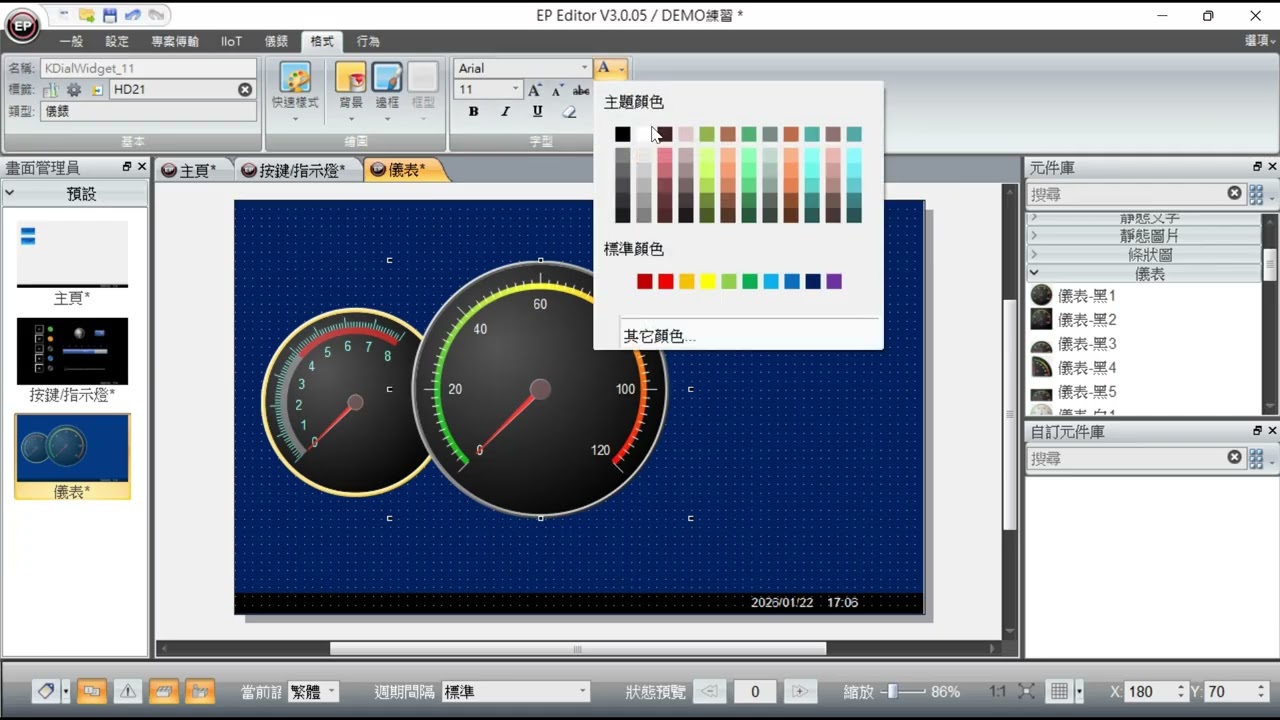Click the gear icon beside the 標籤 field
This screenshot has width=1280, height=720.
[74, 90]
